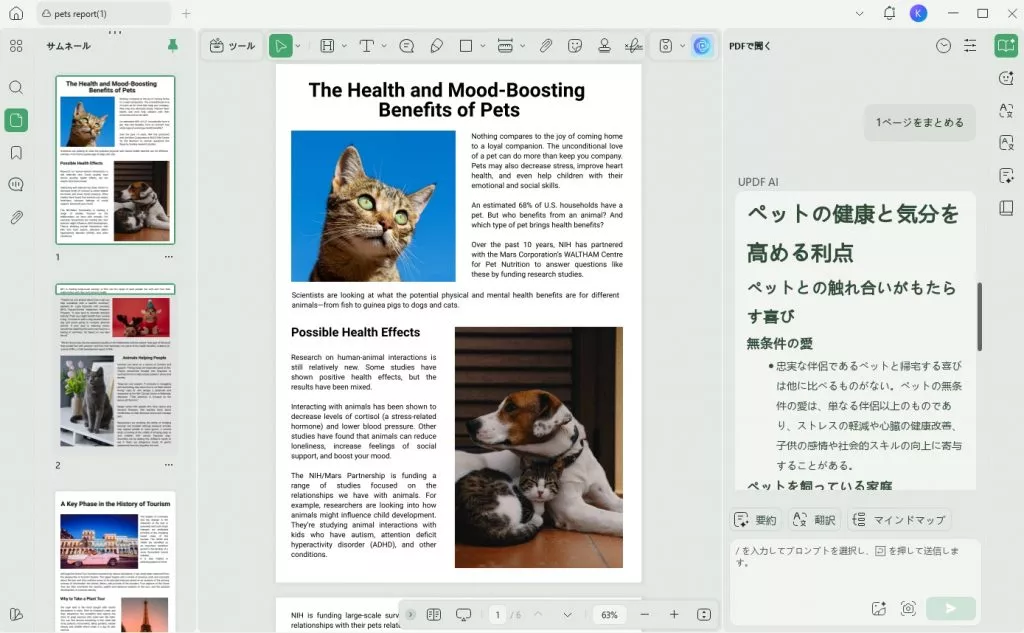Click the bottom-left sidebar icon
This screenshot has height=633, width=1024.
pyautogui.click(x=16, y=615)
